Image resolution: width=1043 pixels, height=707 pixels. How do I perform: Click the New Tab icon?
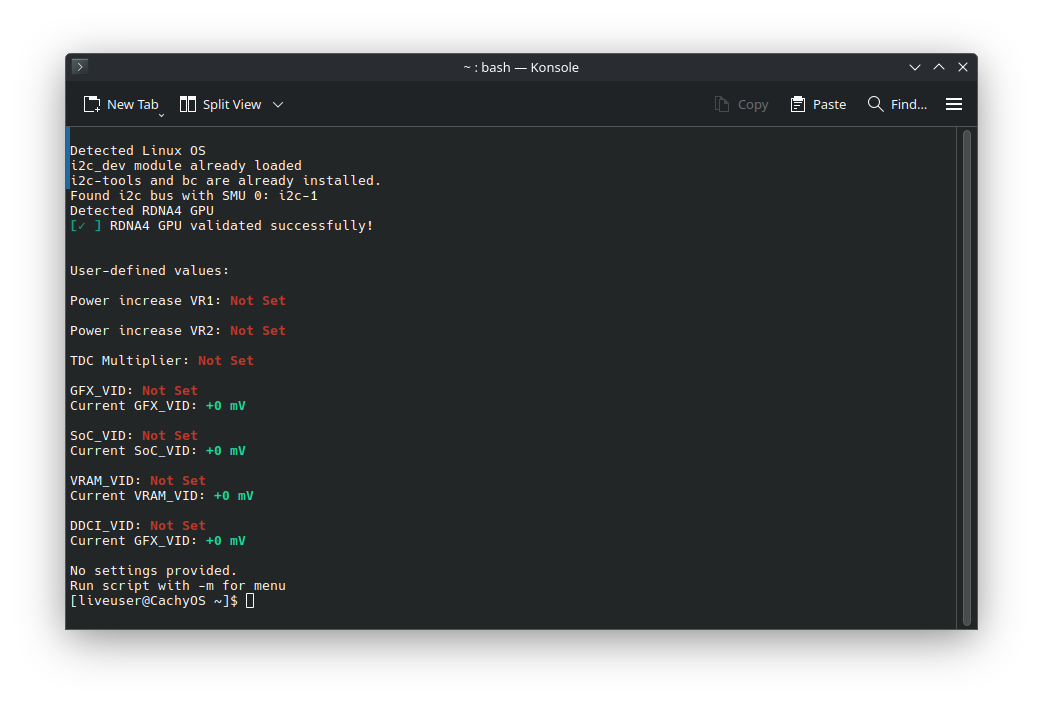[92, 104]
